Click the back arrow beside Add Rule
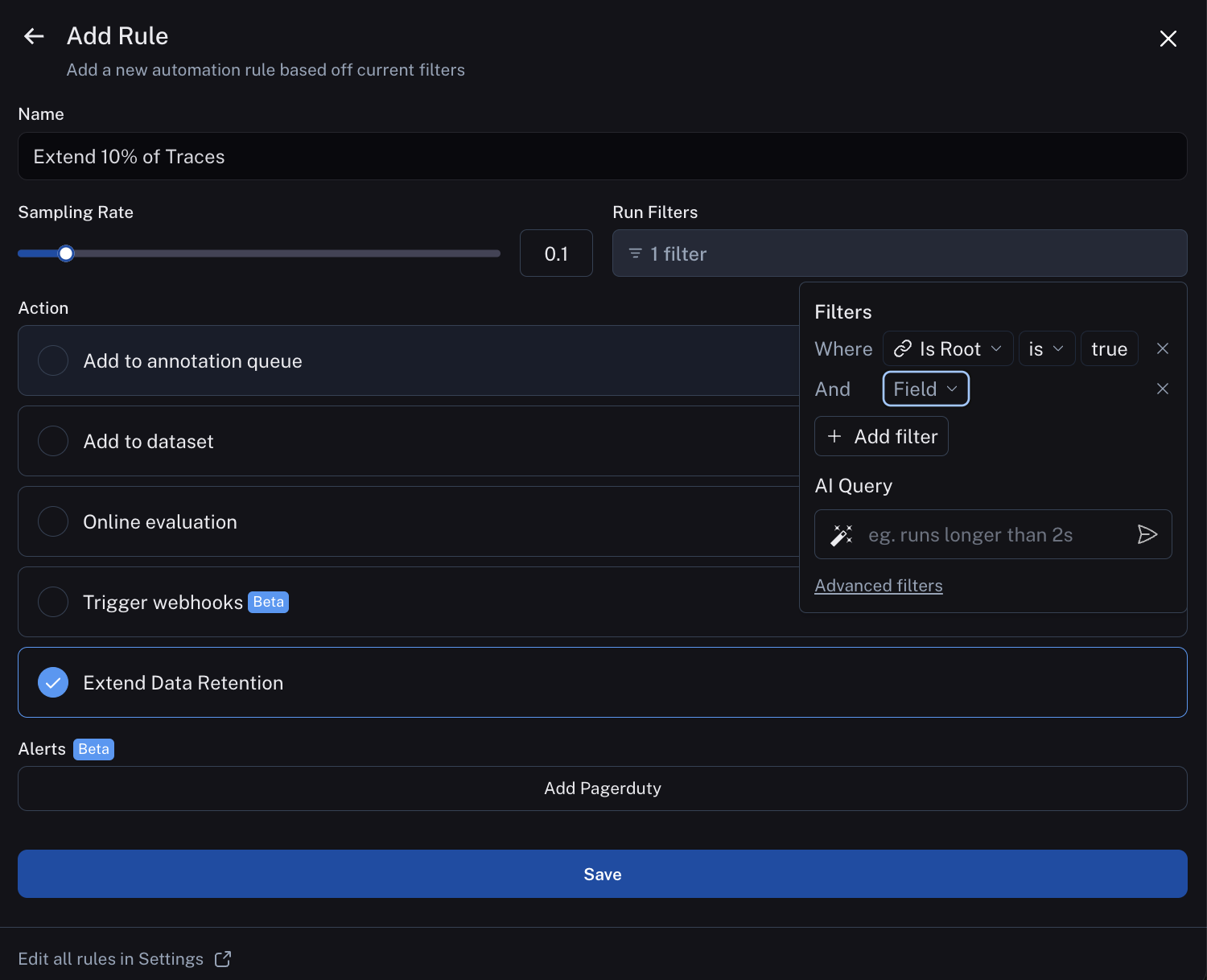Image resolution: width=1207 pixels, height=980 pixels. pos(34,36)
